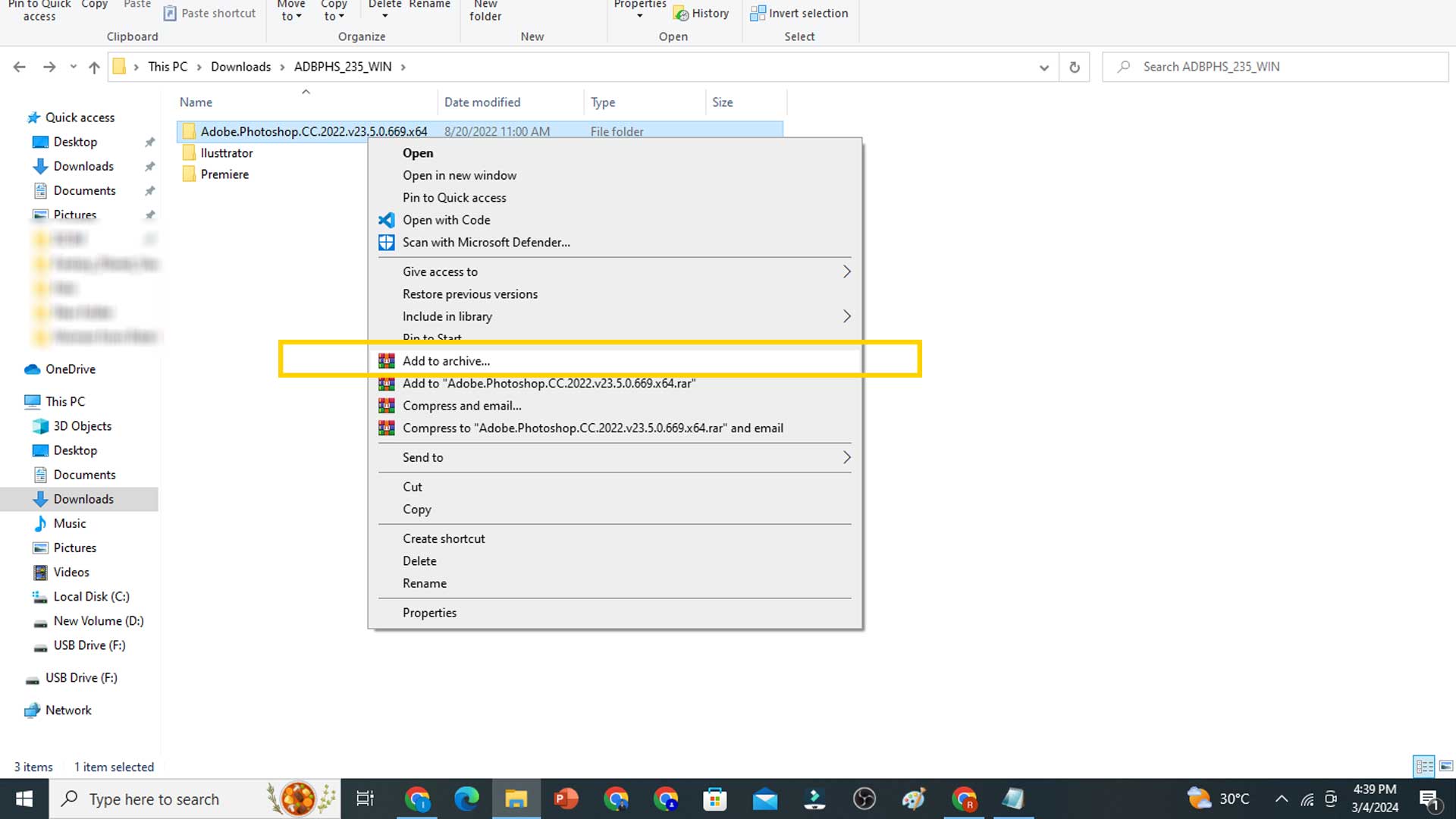Sort by 'Date modified' column header
The width and height of the screenshot is (1456, 819).
coord(482,102)
